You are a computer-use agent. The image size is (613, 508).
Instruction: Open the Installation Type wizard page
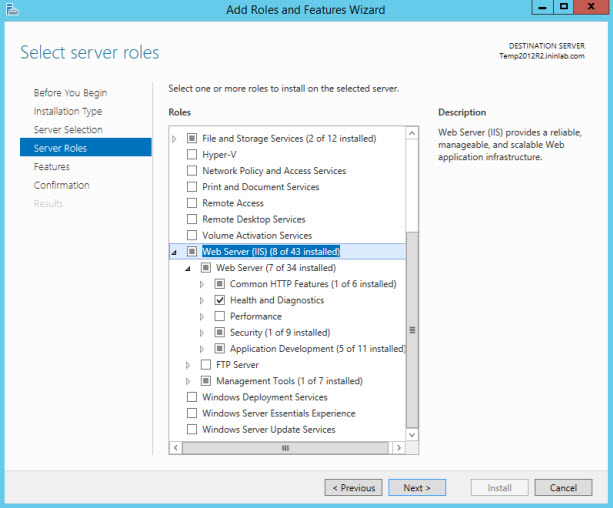[68, 112]
